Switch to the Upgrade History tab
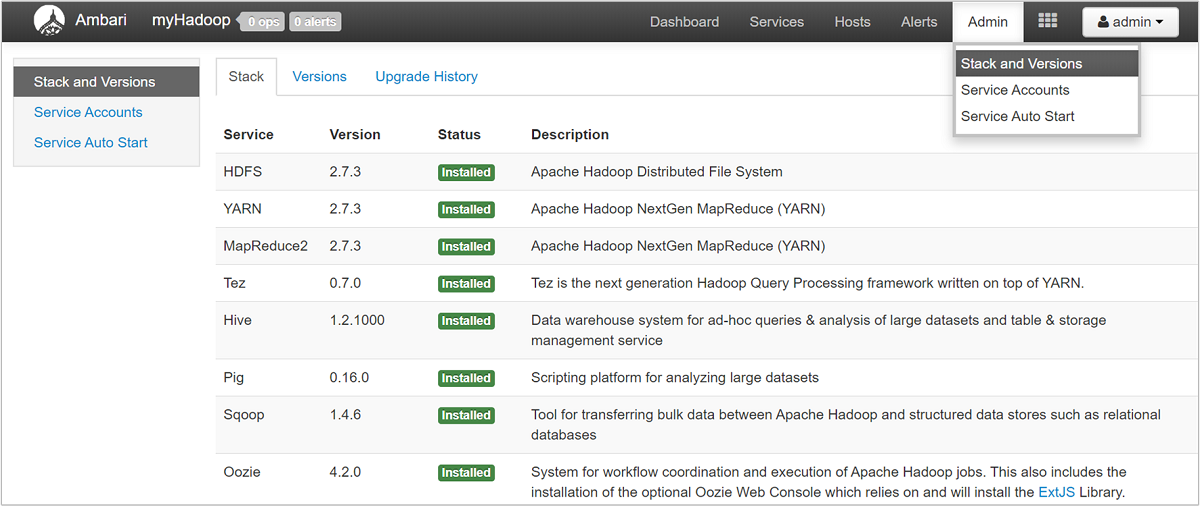 click(x=426, y=76)
